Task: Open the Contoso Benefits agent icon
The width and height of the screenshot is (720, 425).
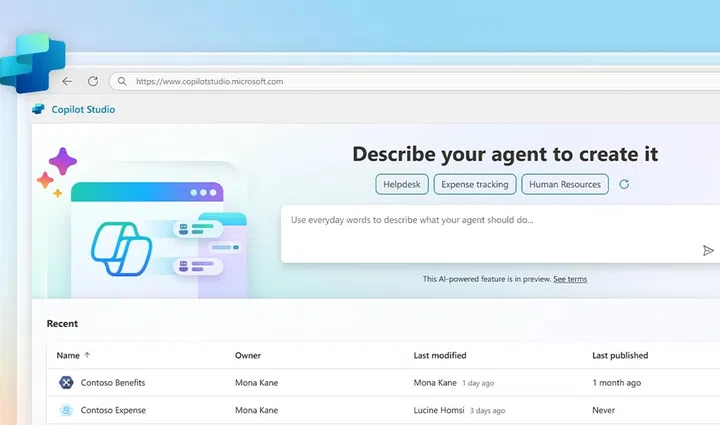Action: (66, 382)
